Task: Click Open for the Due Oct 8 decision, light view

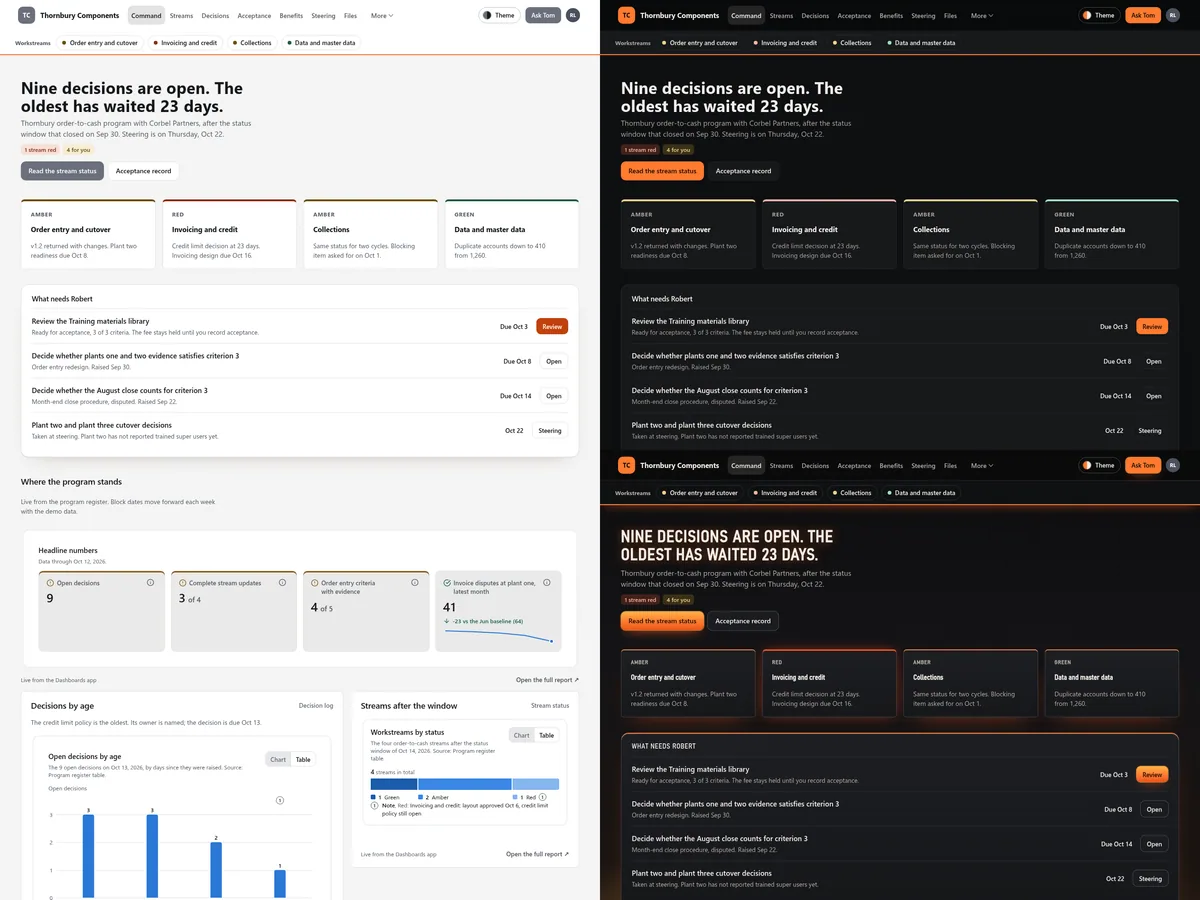Action: click(554, 361)
